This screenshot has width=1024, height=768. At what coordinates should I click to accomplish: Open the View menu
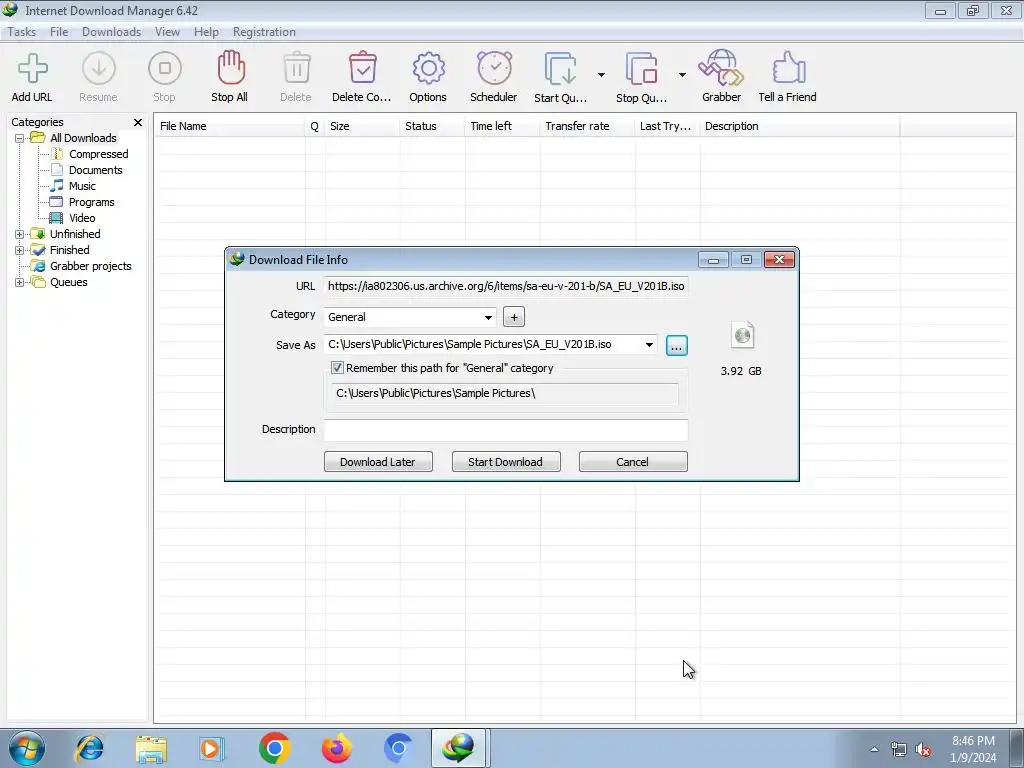167,32
